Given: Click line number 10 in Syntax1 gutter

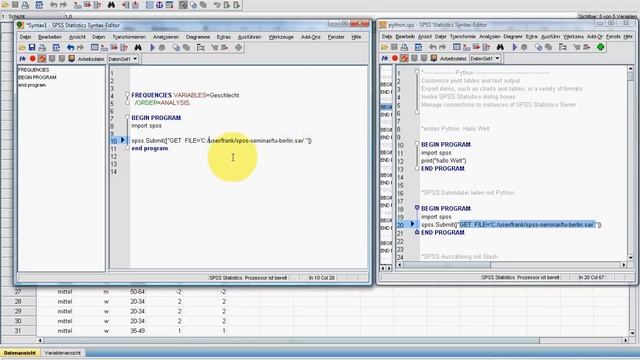Looking at the screenshot, I should pos(114,141).
